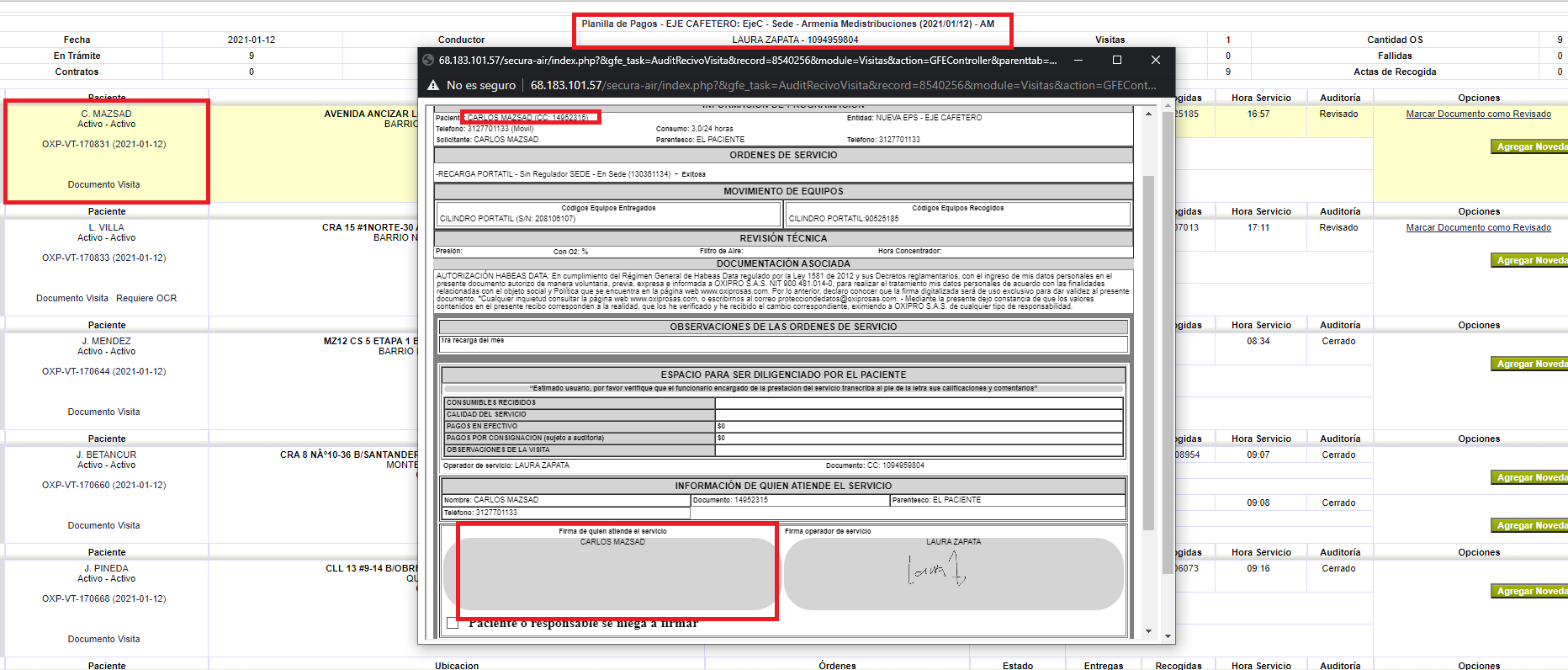Click conductor 'LAURA ZAPATA - 1094959804'

(795, 40)
